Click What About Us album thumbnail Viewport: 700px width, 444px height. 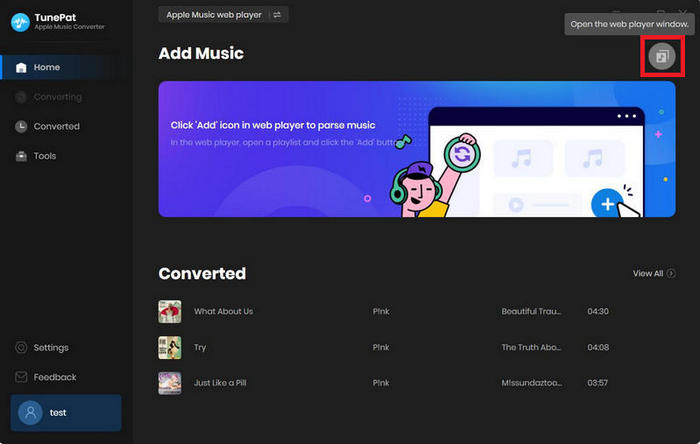tap(170, 311)
